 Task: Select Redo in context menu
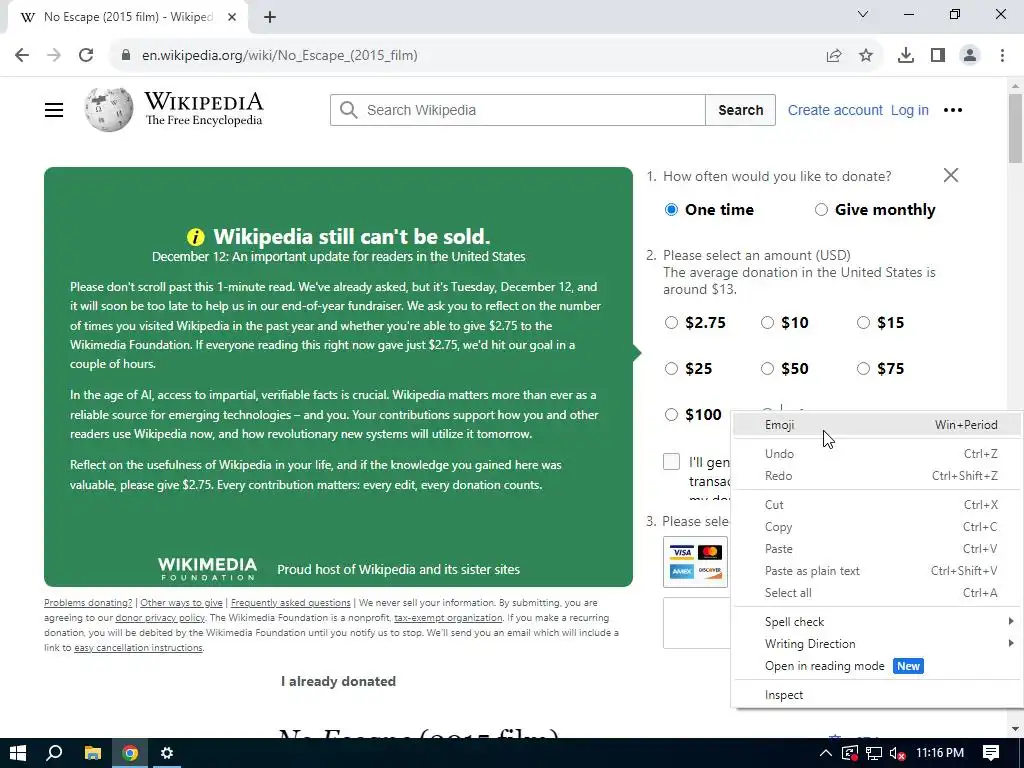[x=877, y=476]
